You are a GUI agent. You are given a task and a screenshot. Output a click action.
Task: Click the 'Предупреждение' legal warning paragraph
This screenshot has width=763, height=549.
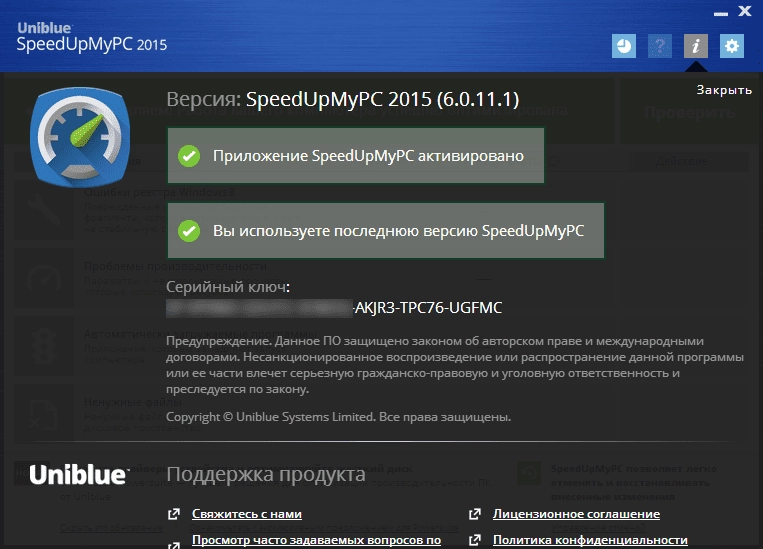(455, 365)
